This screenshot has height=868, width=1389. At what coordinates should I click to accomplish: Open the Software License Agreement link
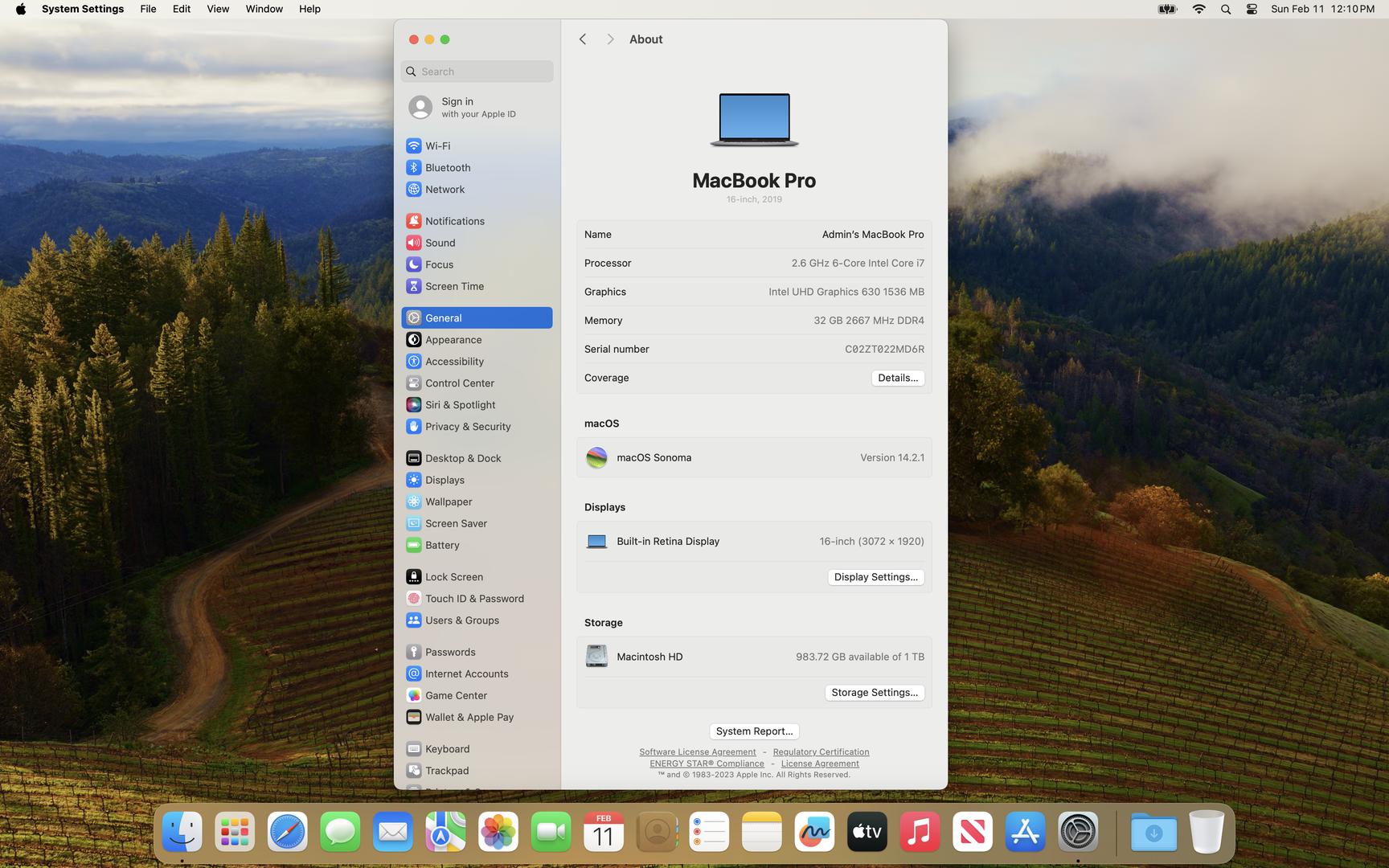(x=697, y=752)
